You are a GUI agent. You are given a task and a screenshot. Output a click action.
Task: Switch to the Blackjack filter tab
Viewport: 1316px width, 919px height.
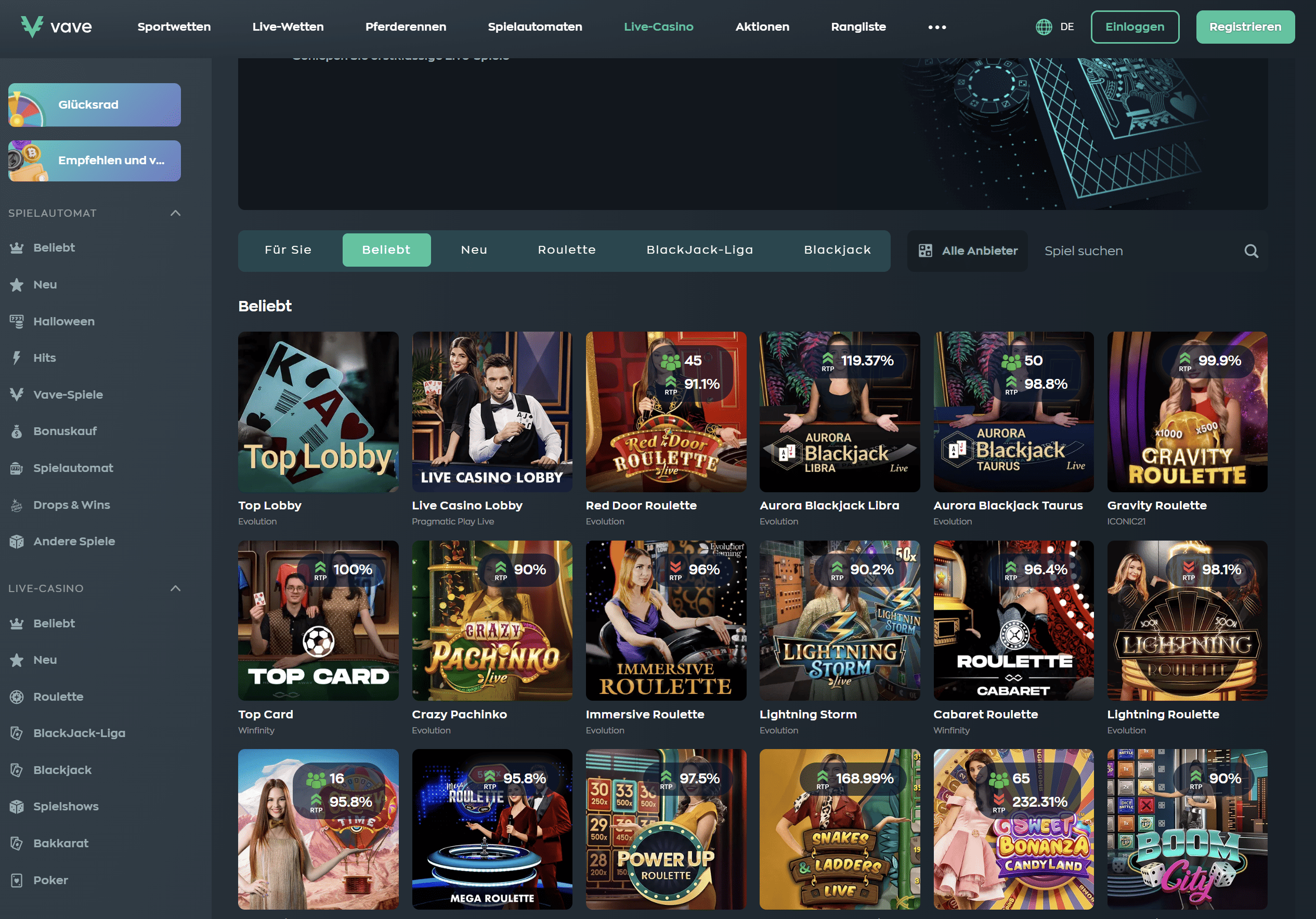(x=838, y=250)
